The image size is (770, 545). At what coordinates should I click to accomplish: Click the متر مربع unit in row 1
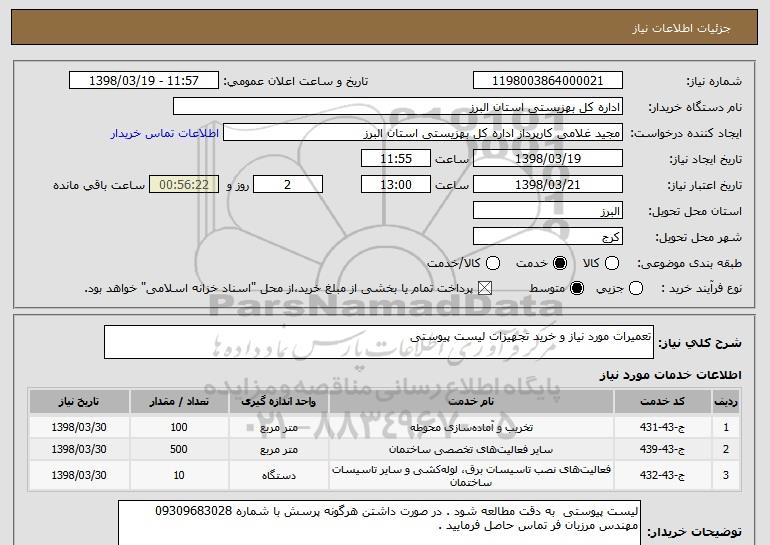pos(278,427)
